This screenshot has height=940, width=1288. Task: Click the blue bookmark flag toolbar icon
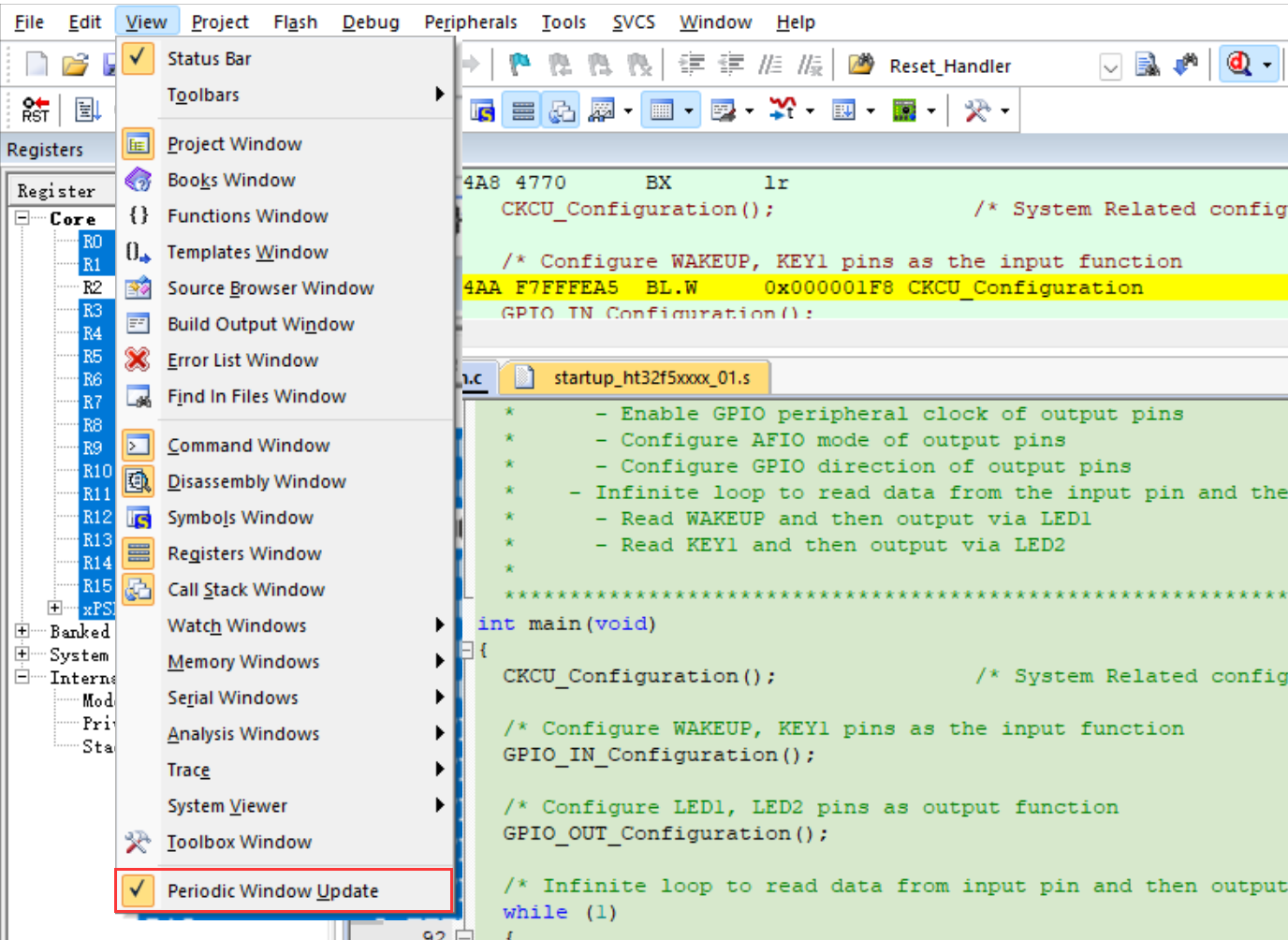[520, 65]
